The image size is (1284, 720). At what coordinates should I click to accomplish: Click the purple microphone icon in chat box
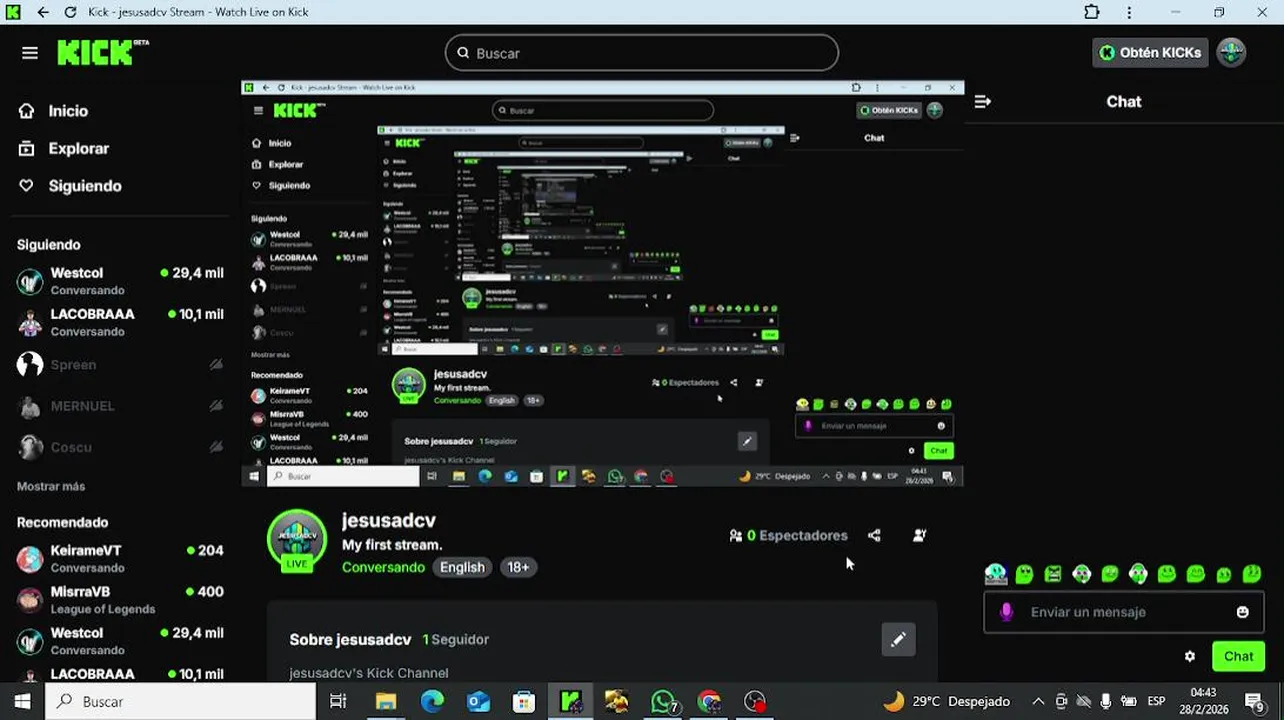pos(1006,612)
